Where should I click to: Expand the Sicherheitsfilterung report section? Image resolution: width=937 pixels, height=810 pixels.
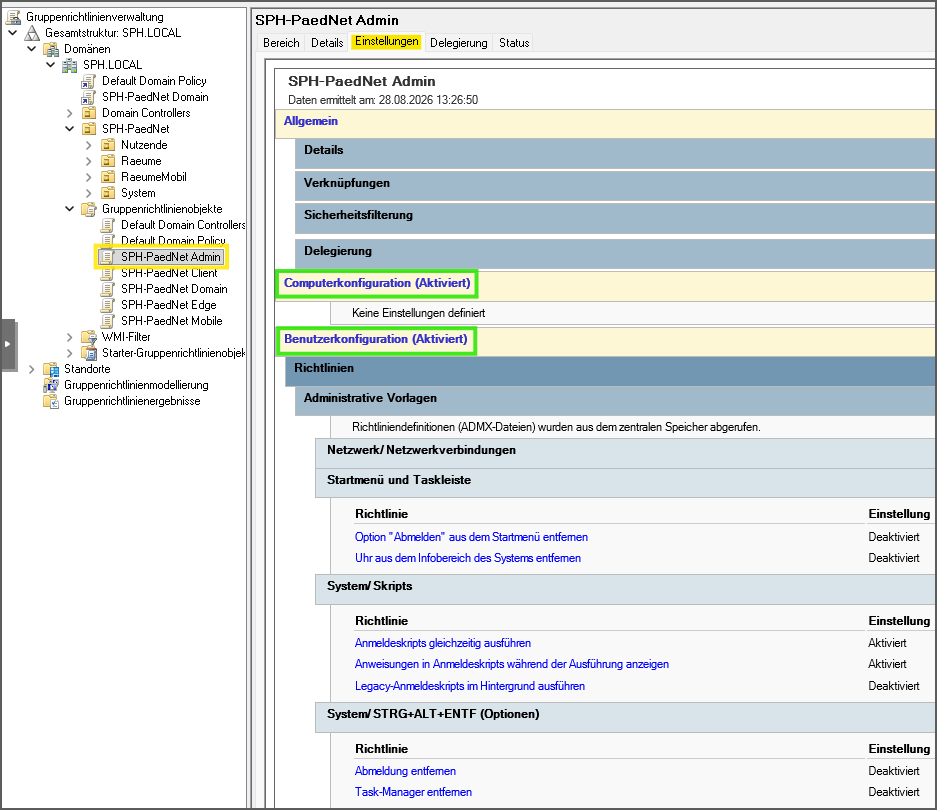(x=615, y=217)
